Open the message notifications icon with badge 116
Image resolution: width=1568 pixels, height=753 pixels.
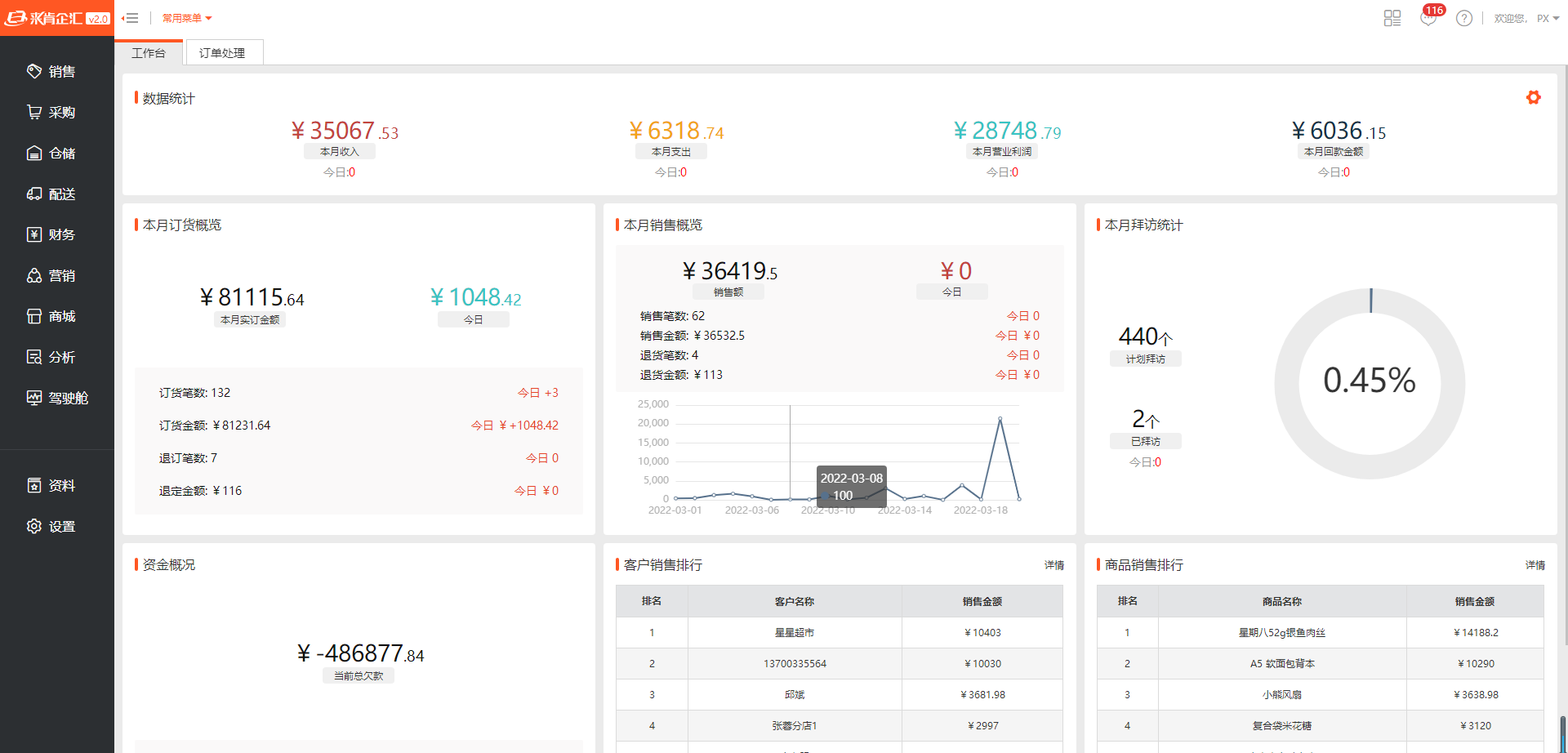click(1428, 18)
